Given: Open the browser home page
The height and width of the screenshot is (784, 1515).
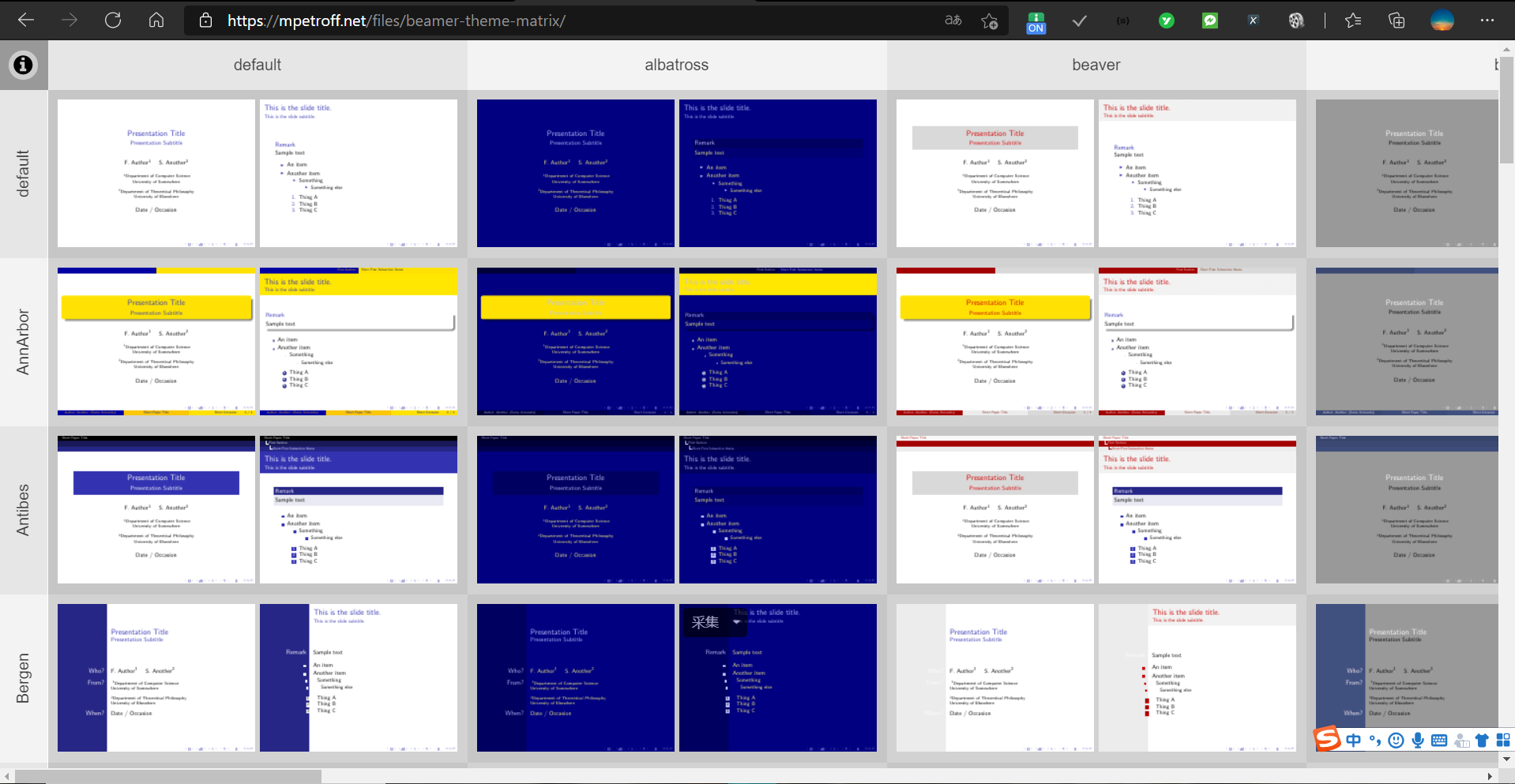Looking at the screenshot, I should pos(156,21).
